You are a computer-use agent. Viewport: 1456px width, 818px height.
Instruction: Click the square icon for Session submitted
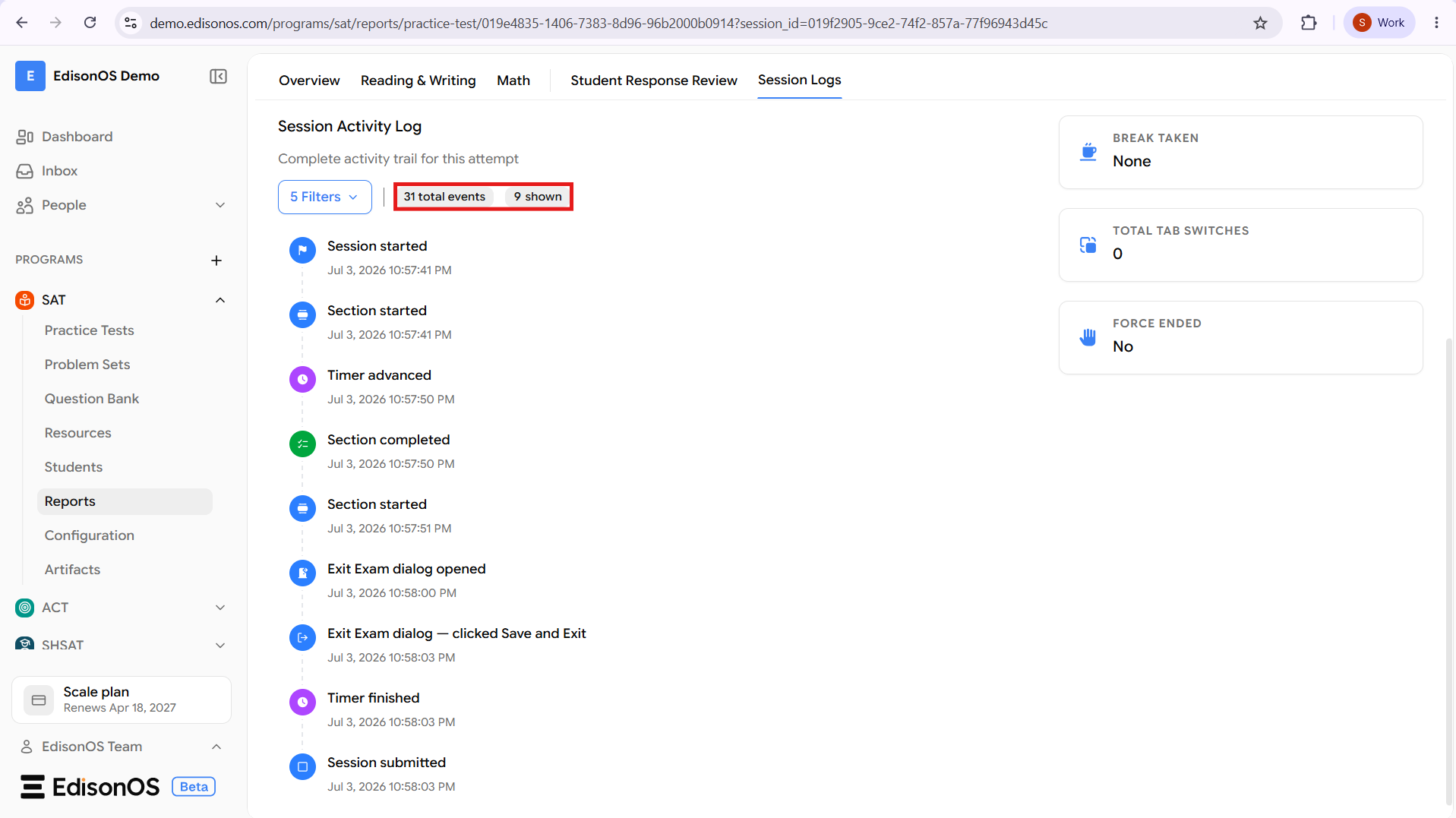[x=302, y=766]
